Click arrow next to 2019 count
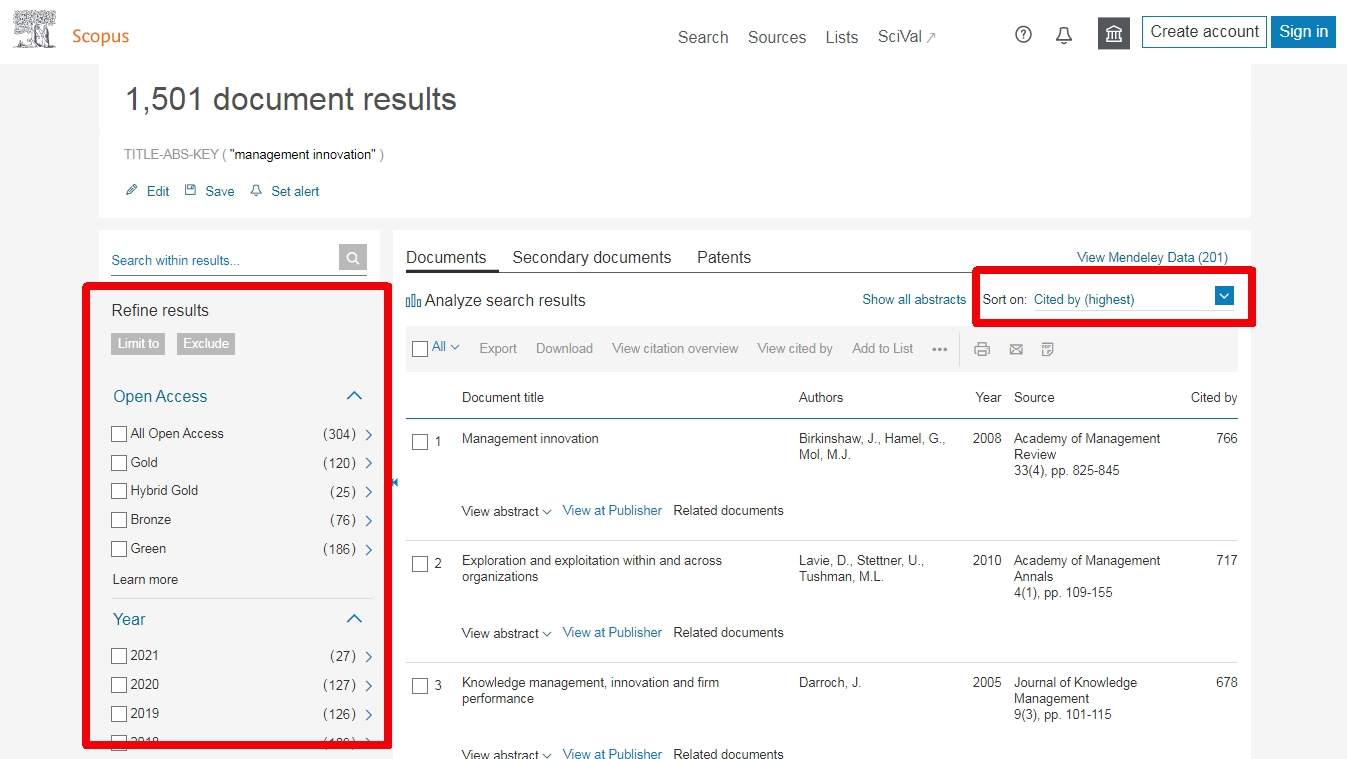Screen dimensions: 1347x759 pyautogui.click(x=369, y=714)
